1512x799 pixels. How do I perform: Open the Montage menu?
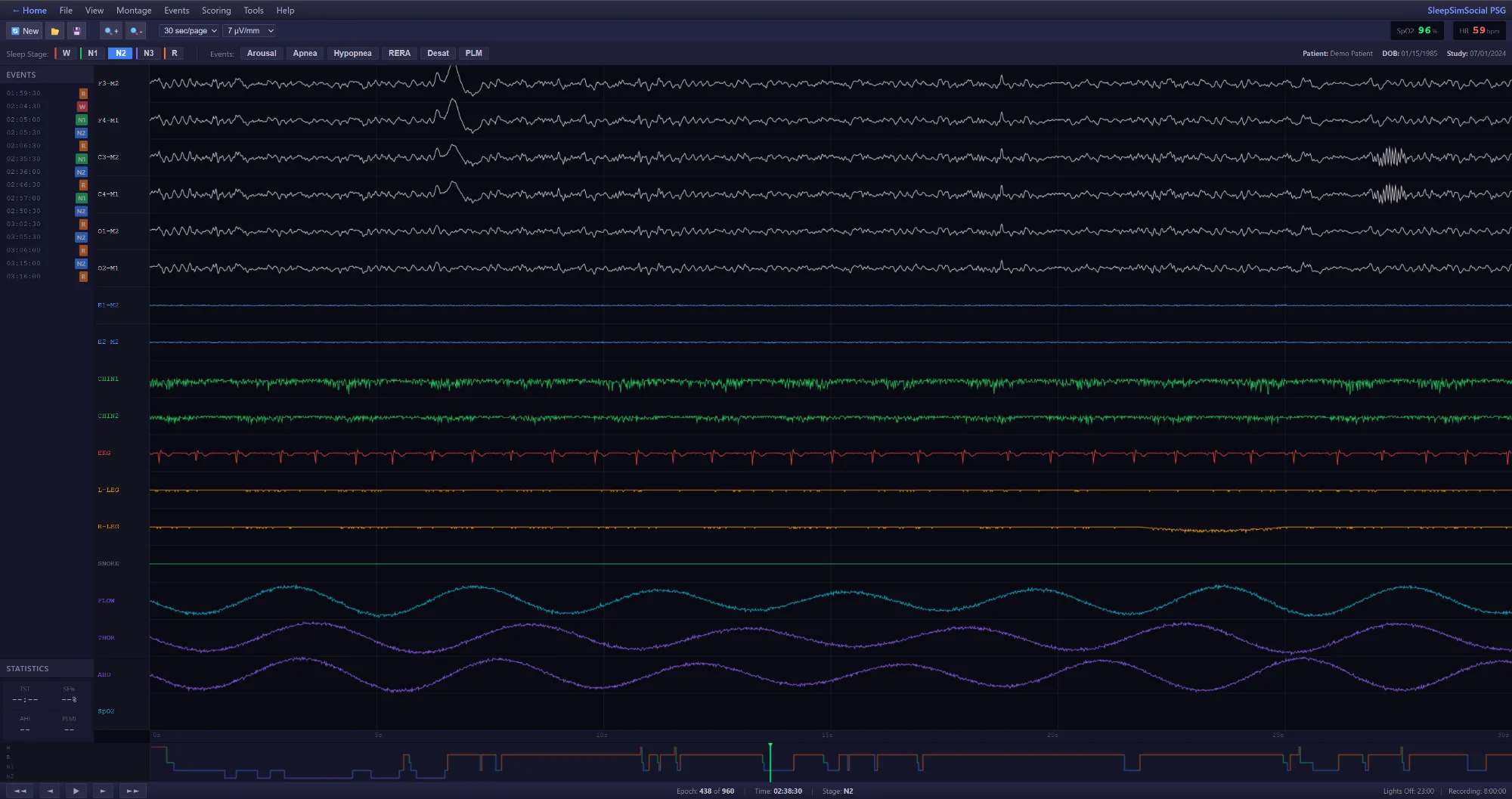tap(134, 11)
